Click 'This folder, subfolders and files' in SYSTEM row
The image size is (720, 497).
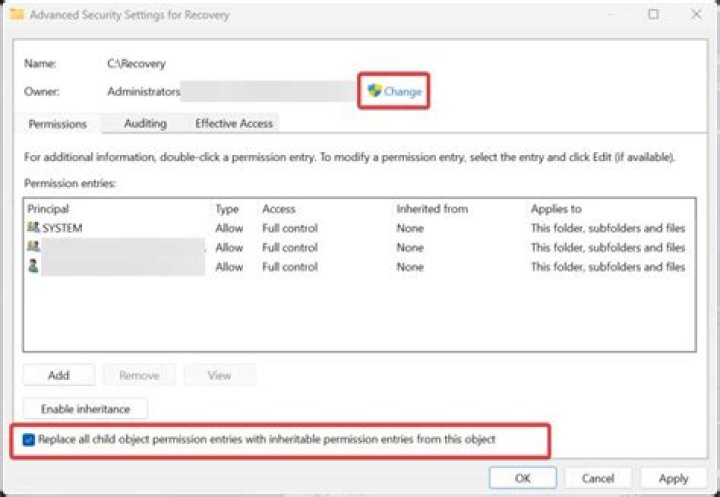click(x=608, y=228)
